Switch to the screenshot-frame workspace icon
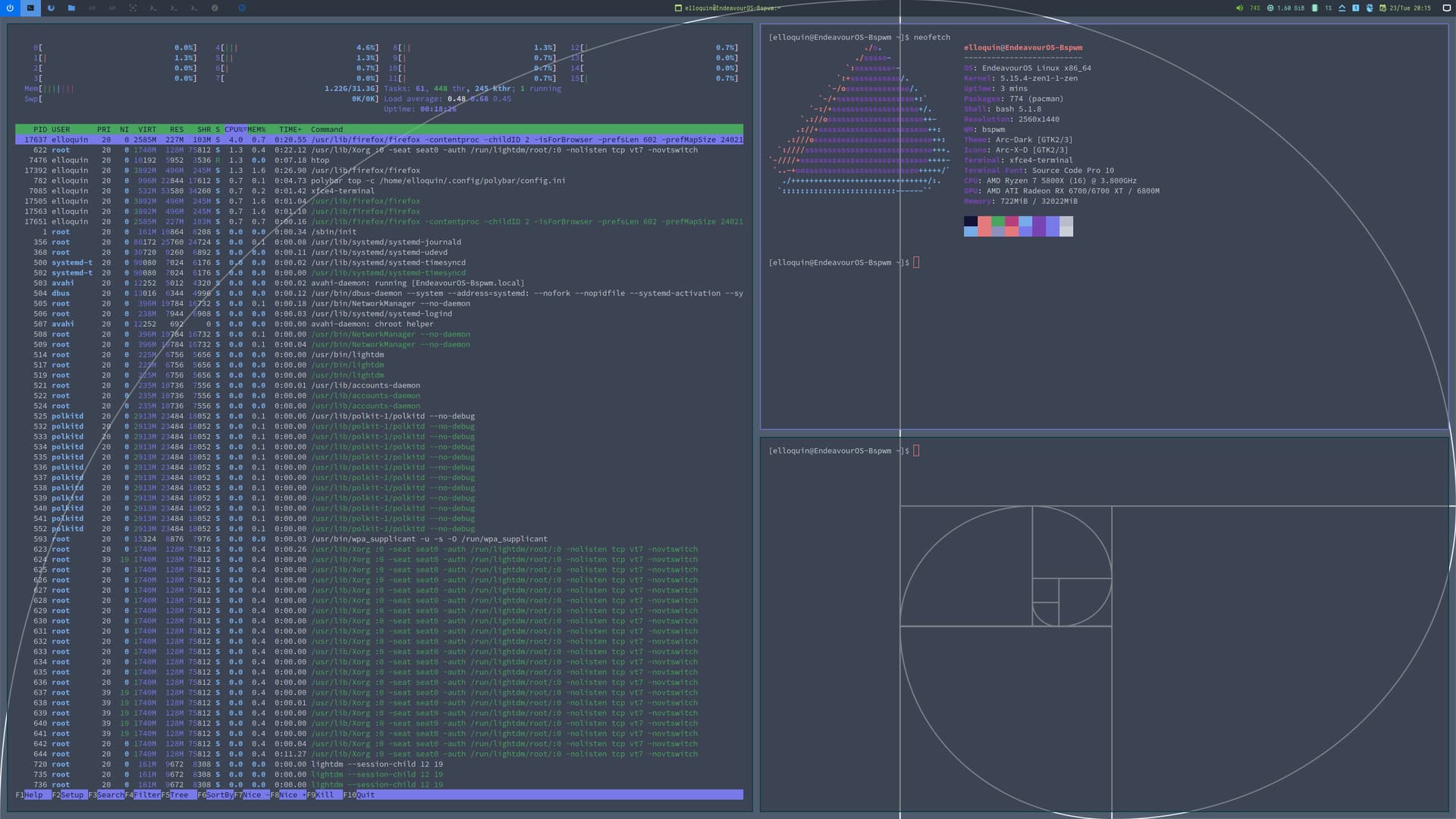 click(133, 8)
